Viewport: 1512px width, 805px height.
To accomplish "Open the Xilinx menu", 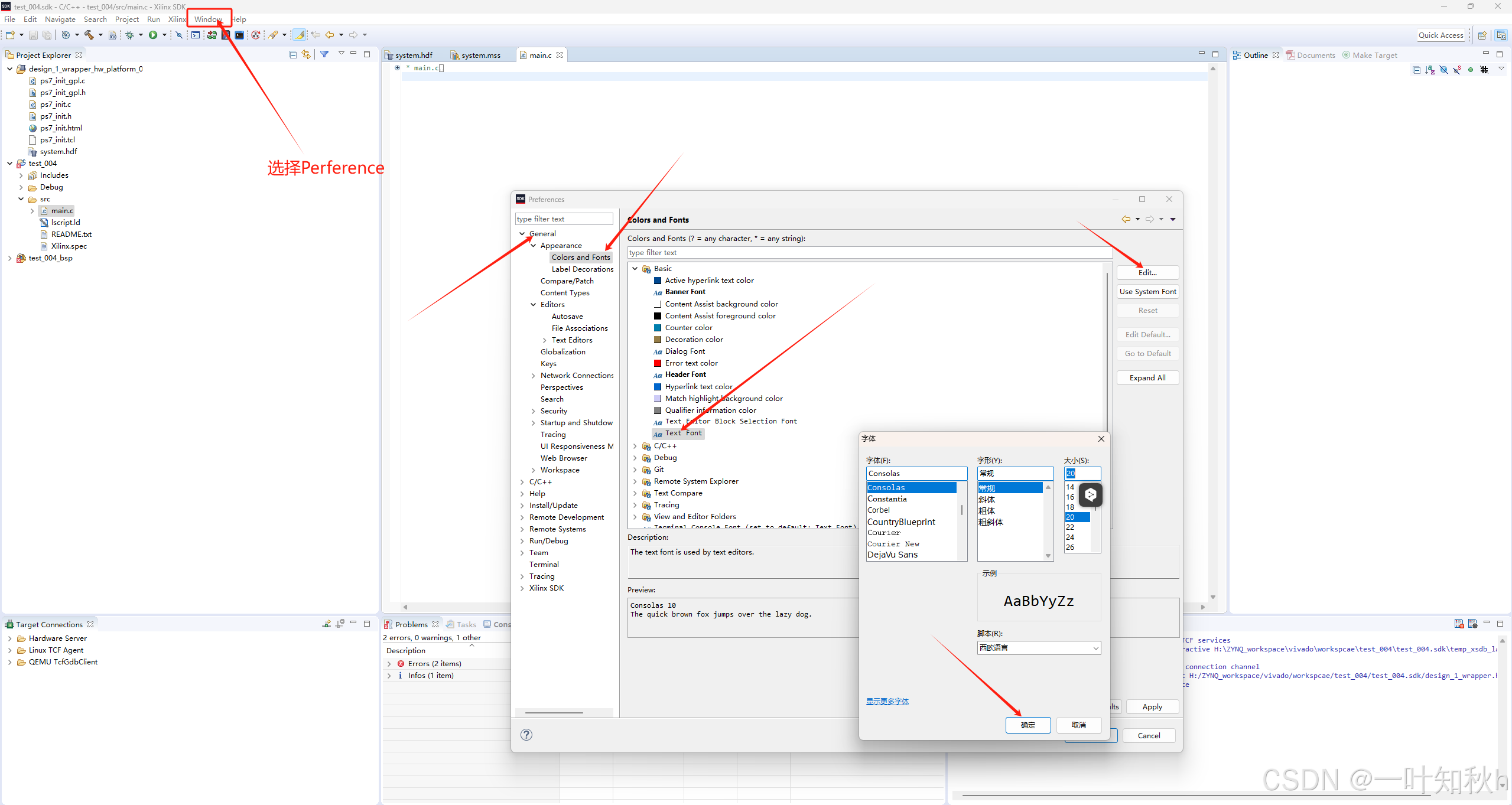I will click(x=177, y=19).
